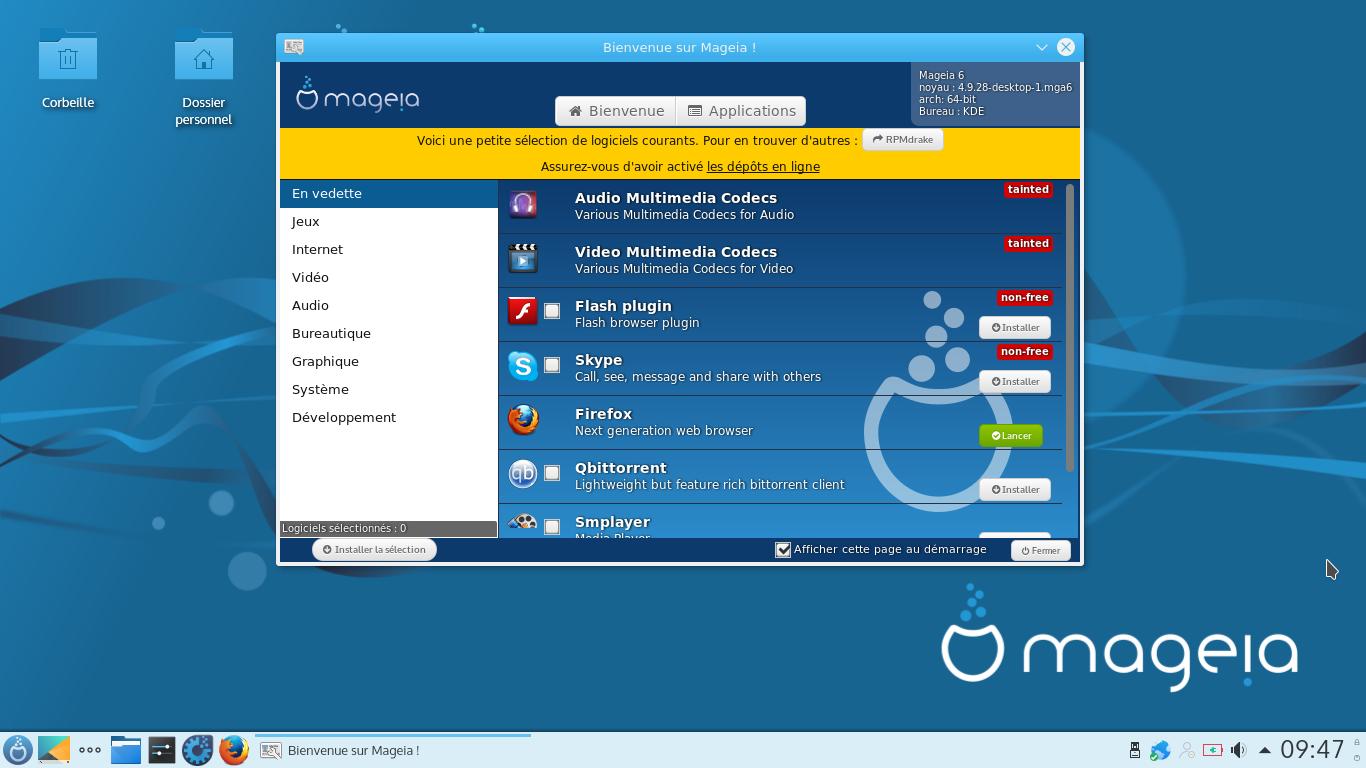Click the Firefox icon in the list
The width and height of the screenshot is (1366, 768).
pyautogui.click(x=522, y=420)
